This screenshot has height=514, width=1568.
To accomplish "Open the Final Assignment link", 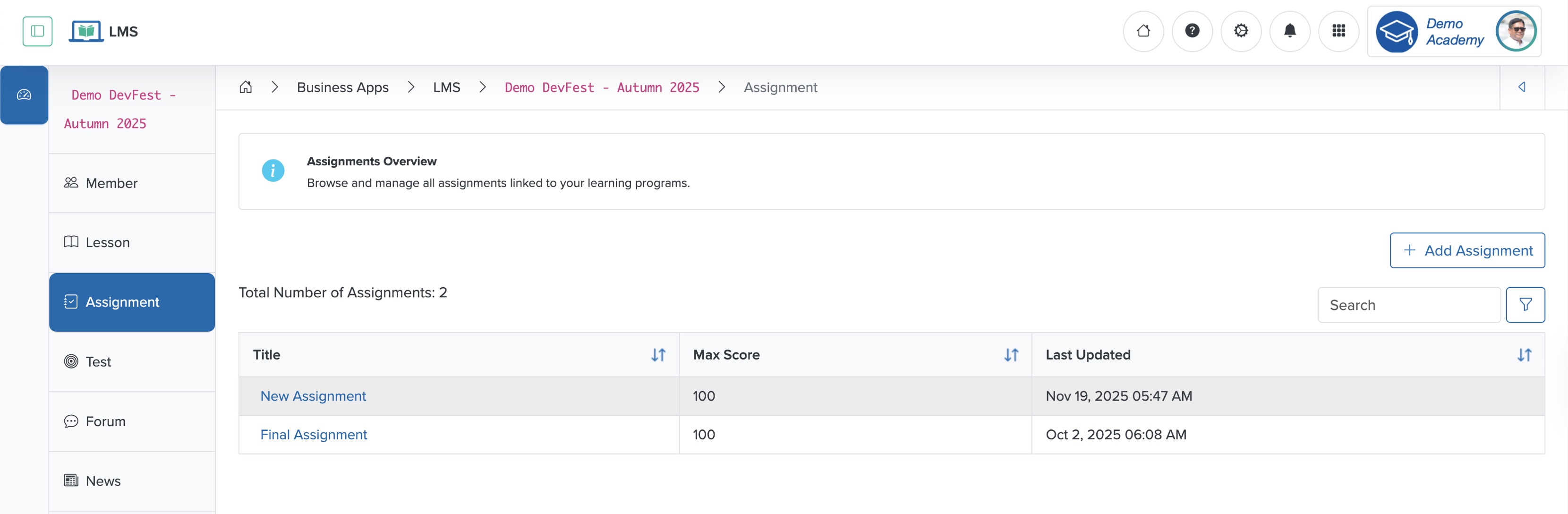I will (314, 435).
